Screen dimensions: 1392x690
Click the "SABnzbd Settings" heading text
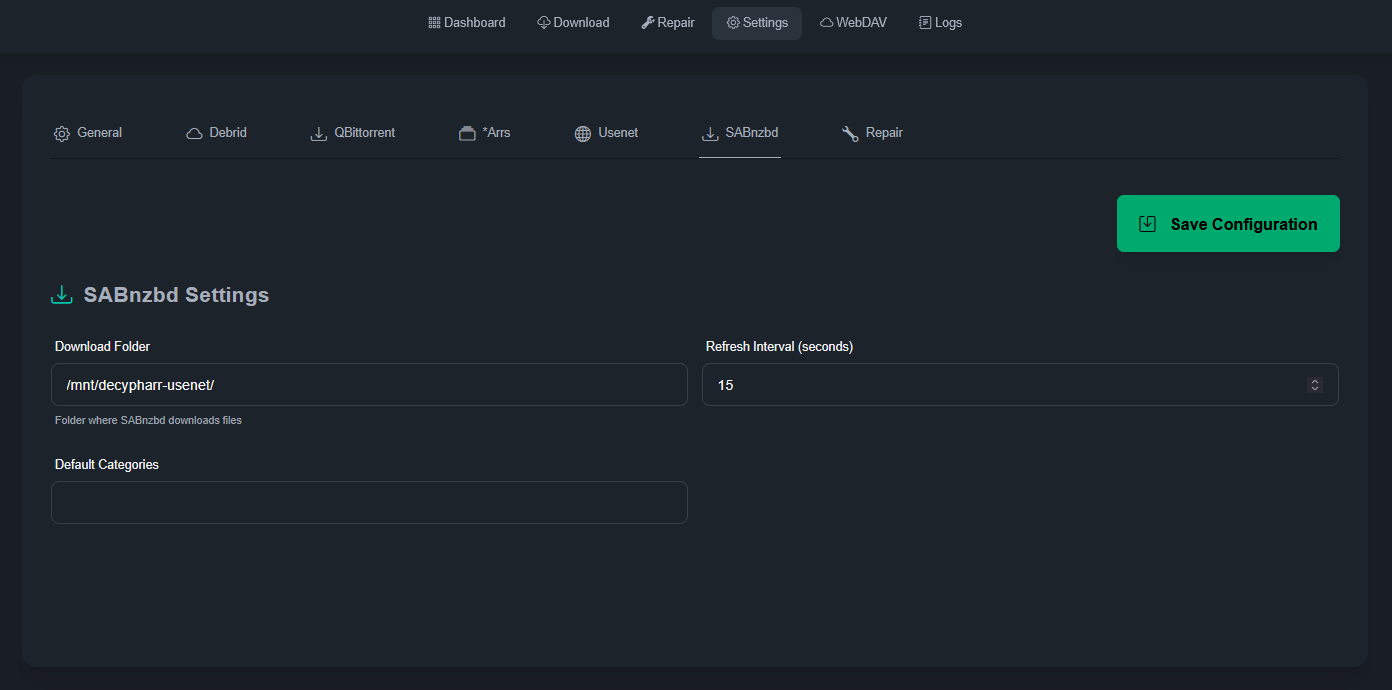[176, 295]
